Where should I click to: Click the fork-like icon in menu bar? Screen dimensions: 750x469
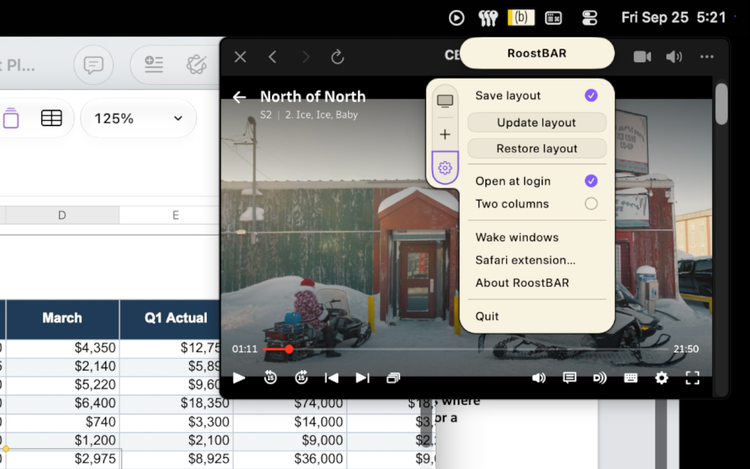coord(488,18)
